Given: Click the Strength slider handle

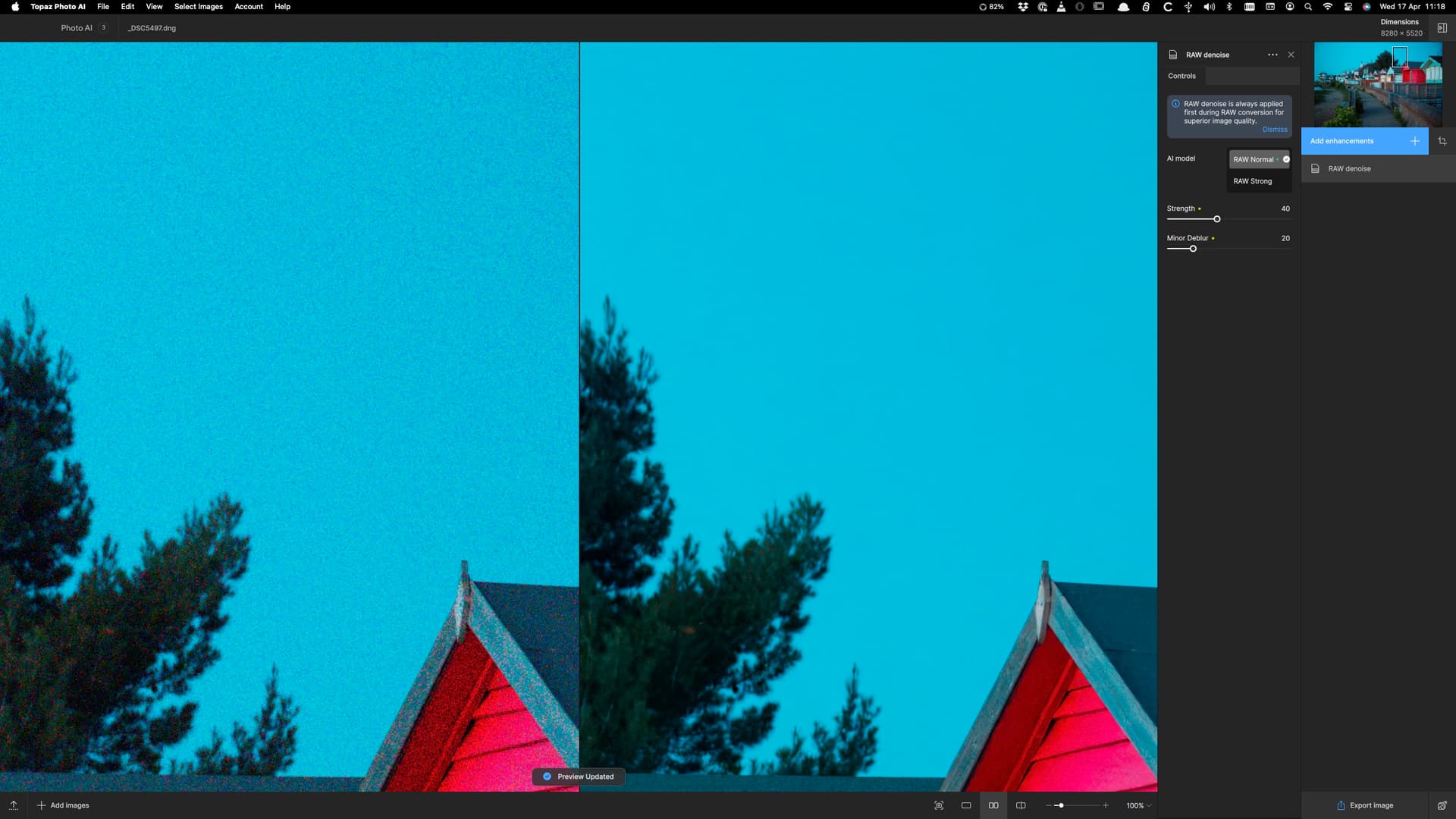Looking at the screenshot, I should [x=1217, y=219].
